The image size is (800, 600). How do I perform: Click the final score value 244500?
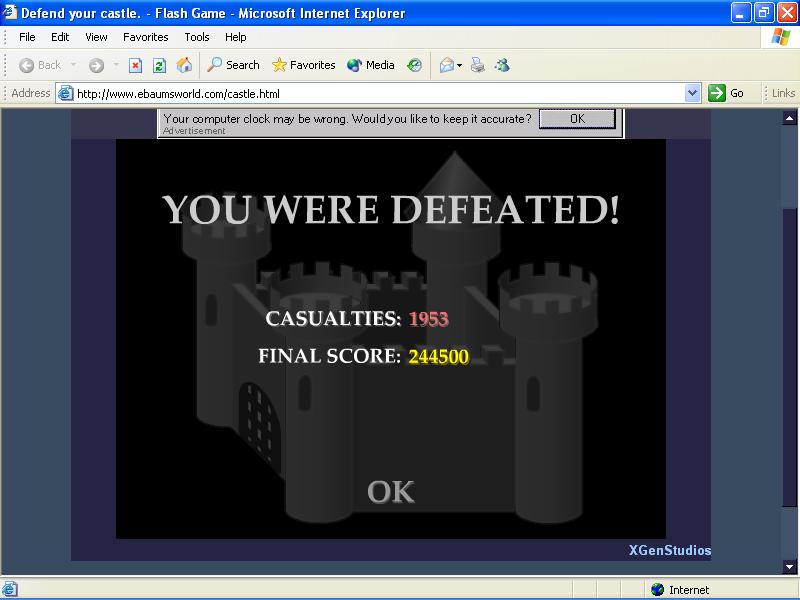coord(438,356)
